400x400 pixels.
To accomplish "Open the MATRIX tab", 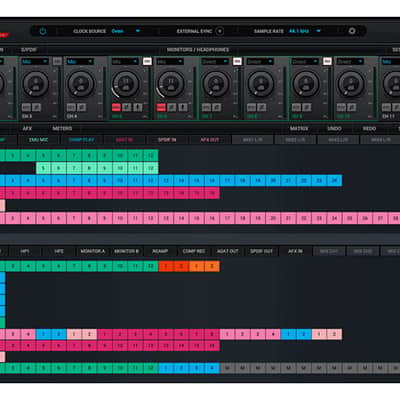I will point(299,128).
